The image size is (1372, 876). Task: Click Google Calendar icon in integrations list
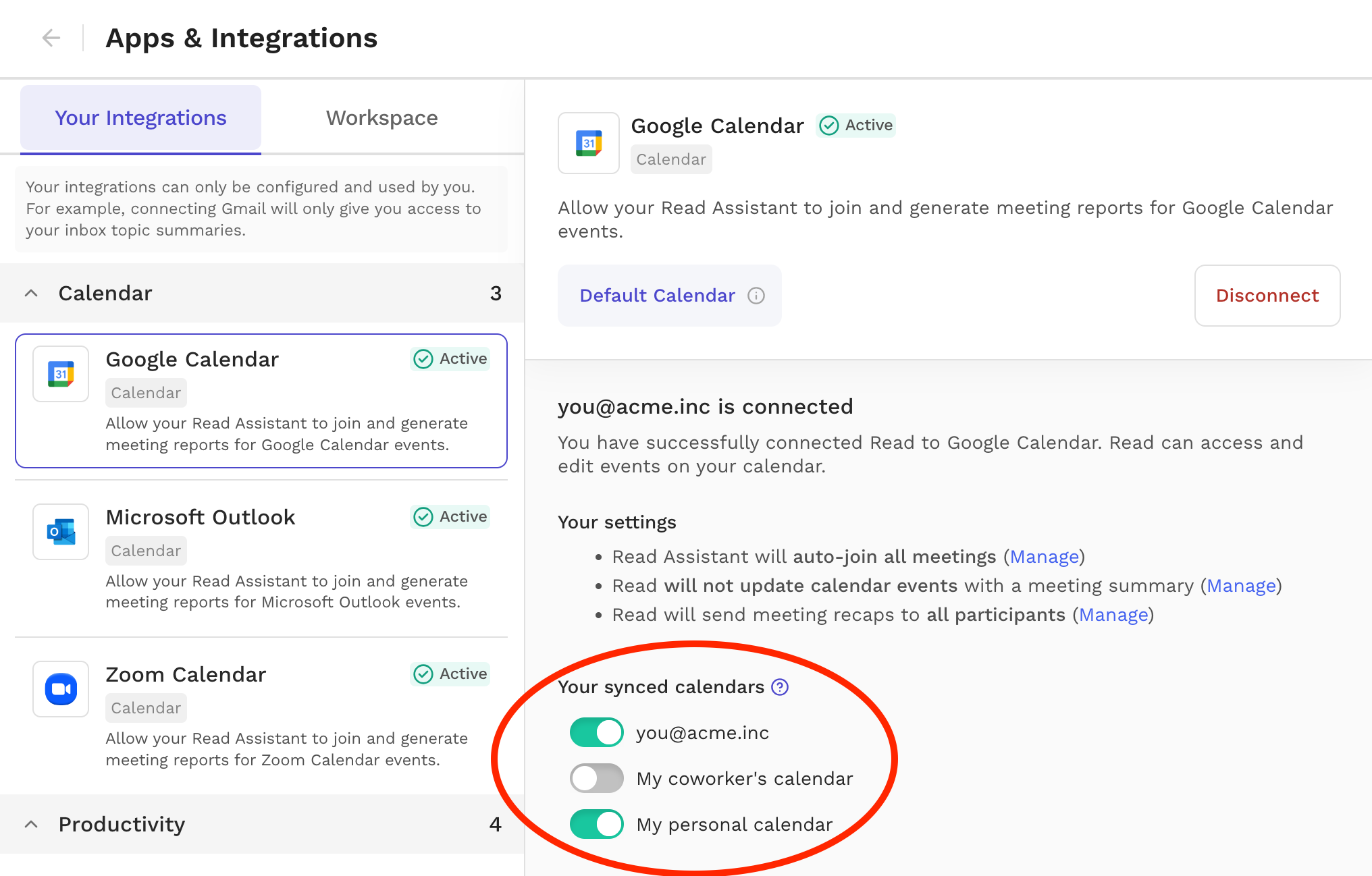coord(61,374)
